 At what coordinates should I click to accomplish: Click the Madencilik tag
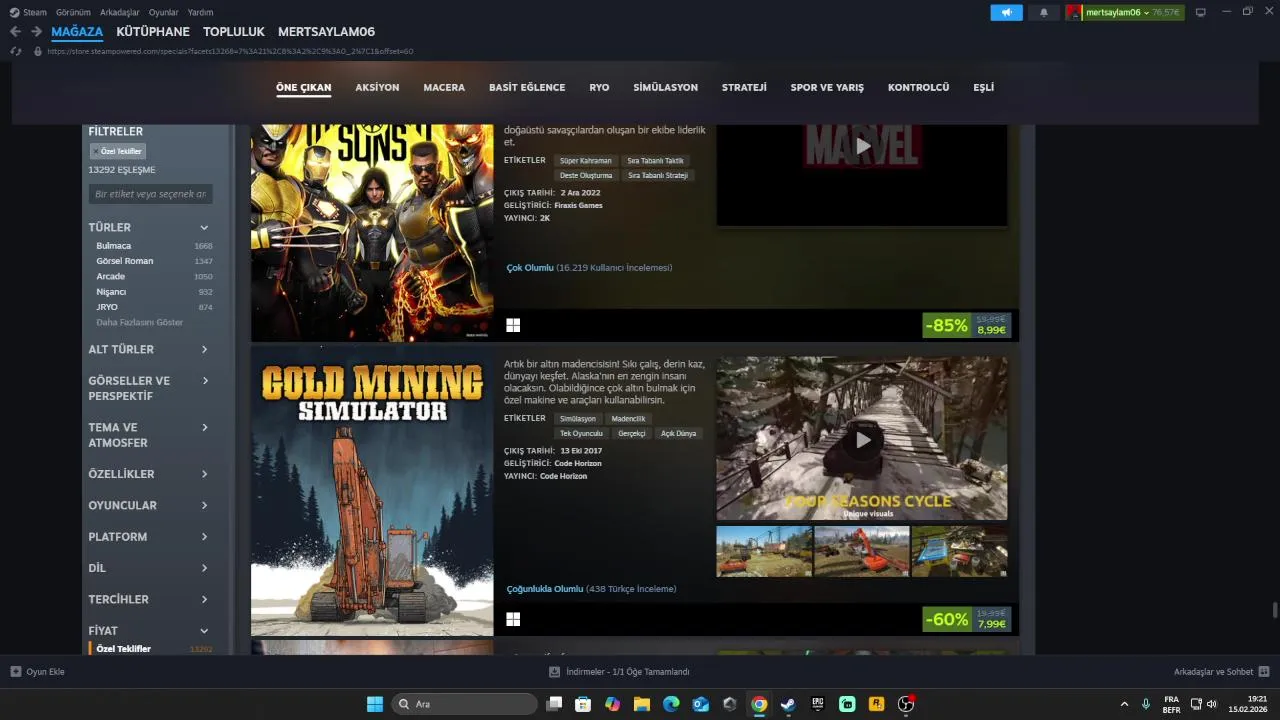[x=629, y=419]
